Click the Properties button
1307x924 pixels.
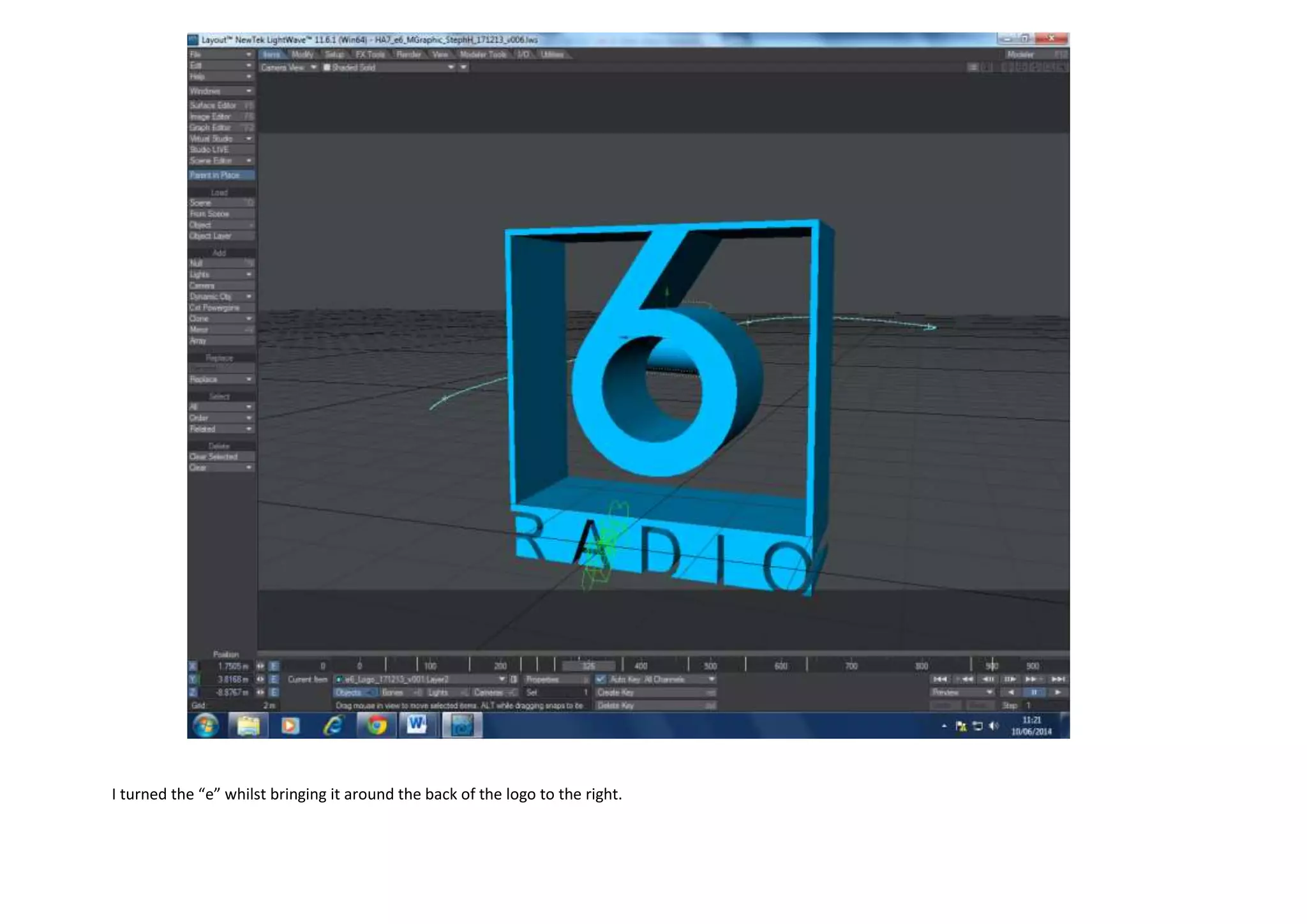[556, 680]
